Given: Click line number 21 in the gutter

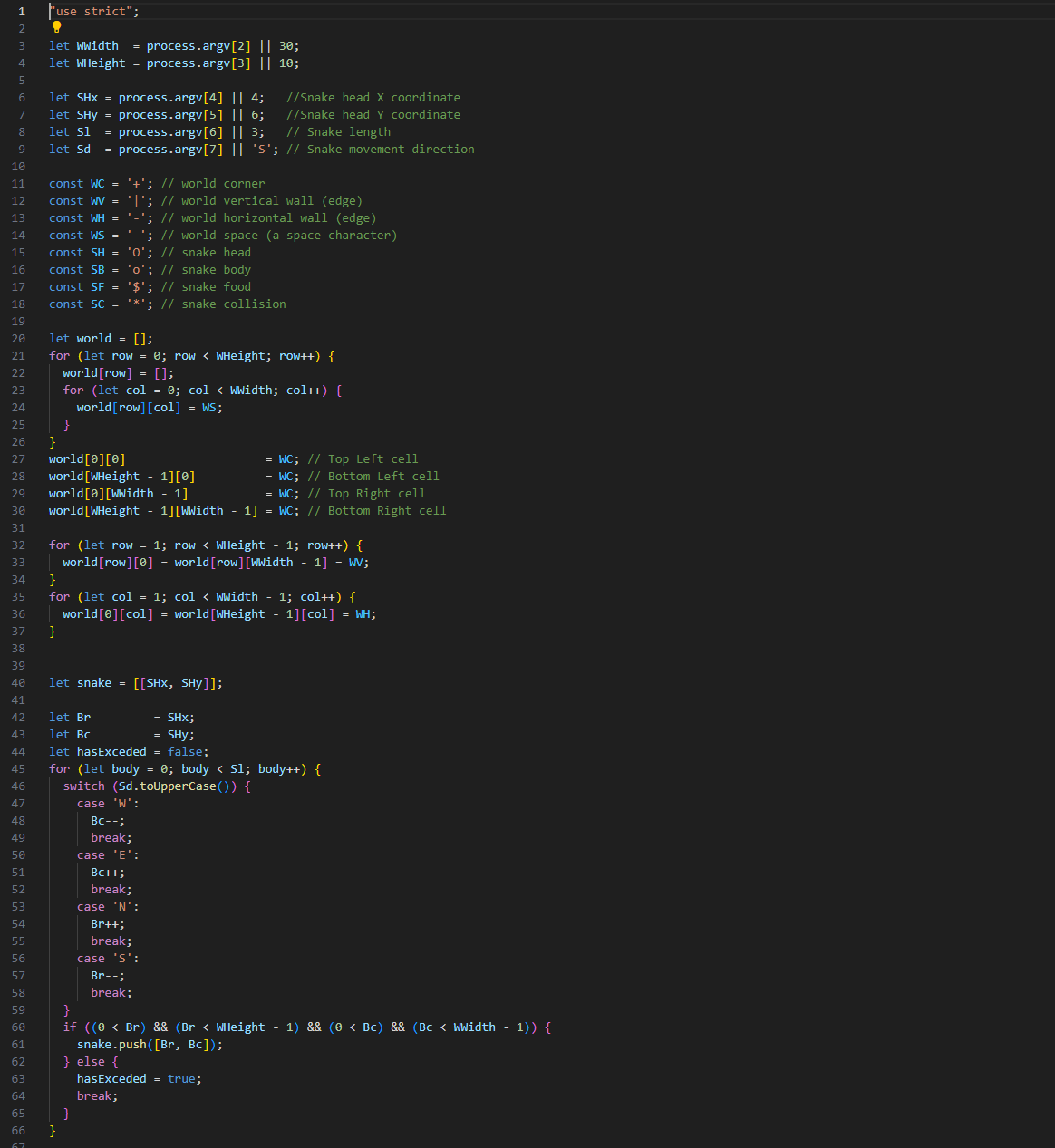Looking at the screenshot, I should tap(19, 356).
